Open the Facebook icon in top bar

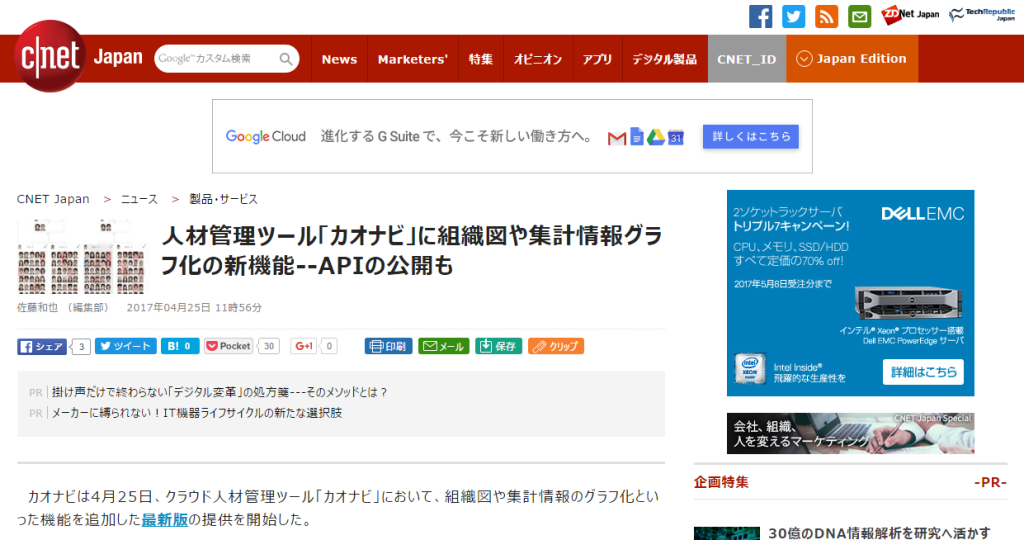[x=760, y=16]
